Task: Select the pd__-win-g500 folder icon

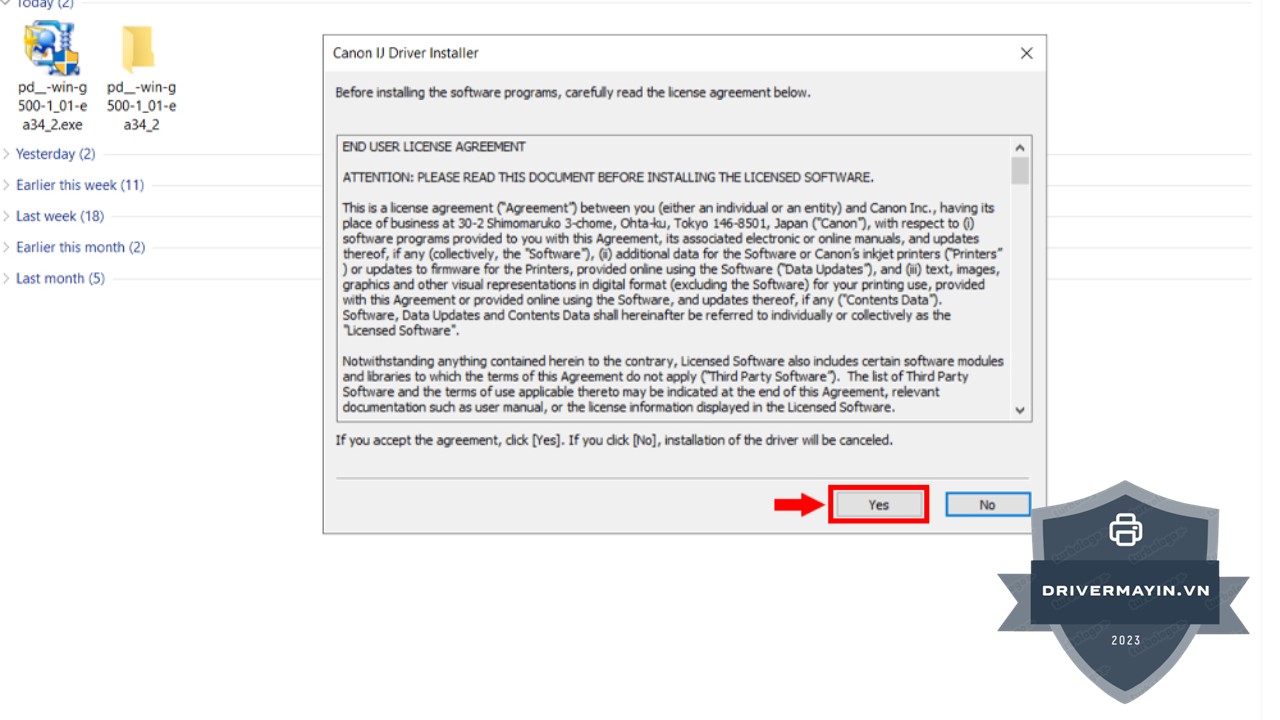Action: (139, 48)
